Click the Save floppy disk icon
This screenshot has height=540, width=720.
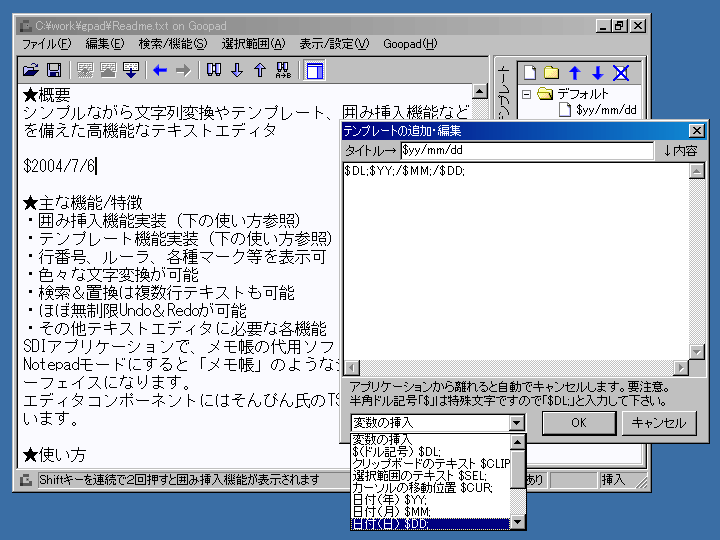pos(54,70)
